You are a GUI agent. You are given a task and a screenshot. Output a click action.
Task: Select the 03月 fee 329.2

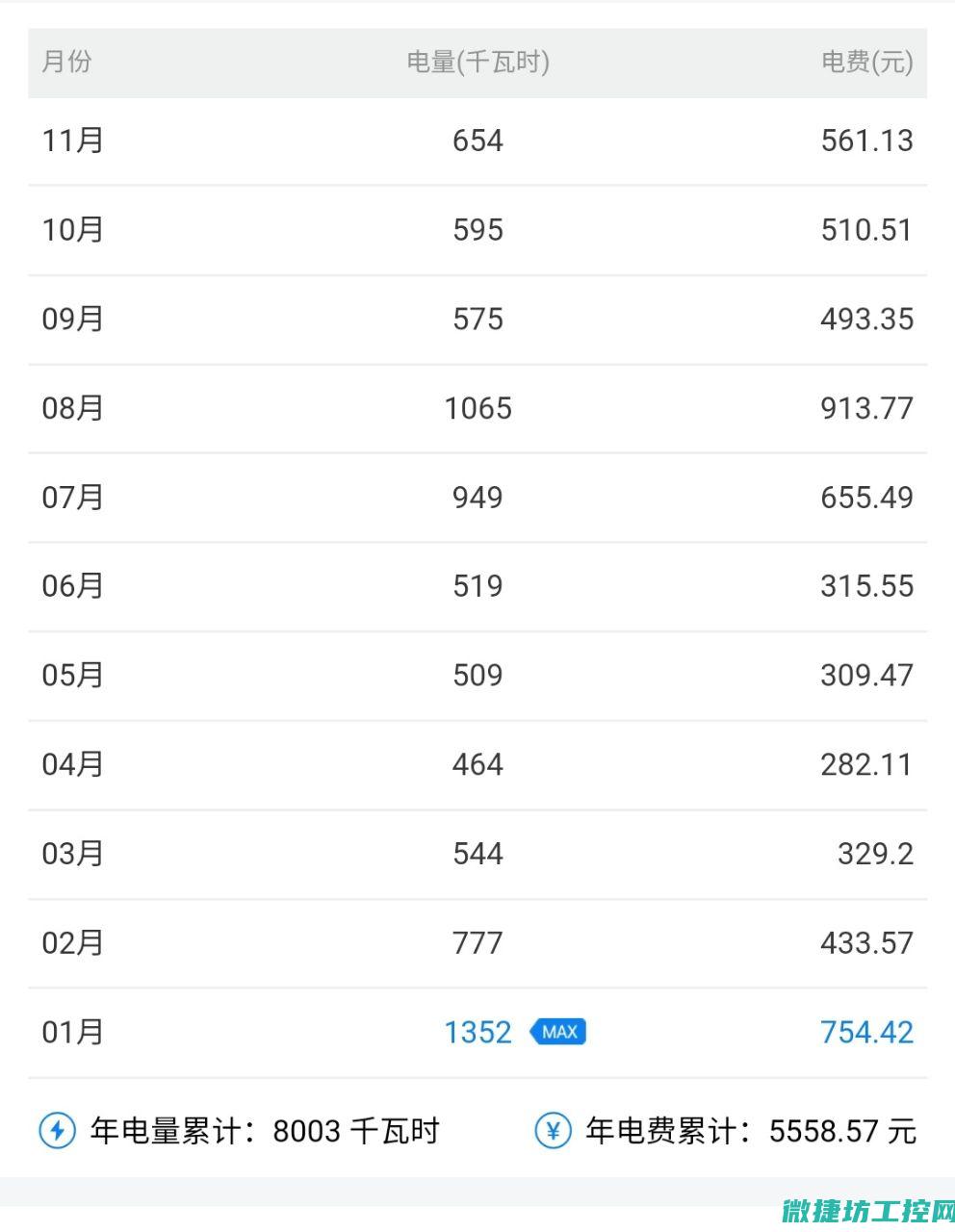point(875,854)
